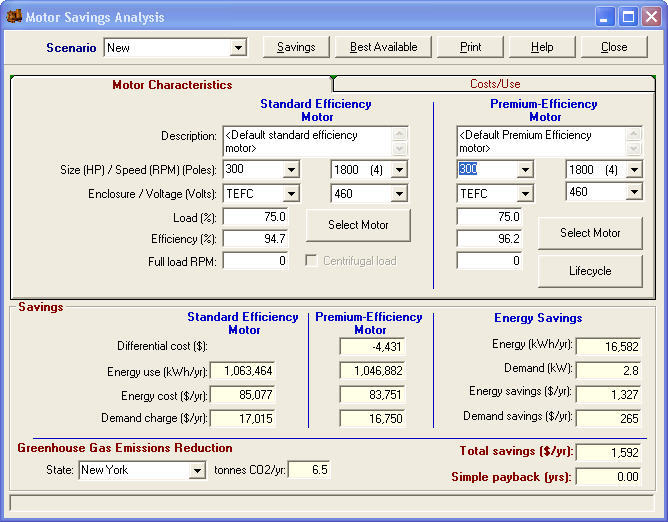Open Help
Screen dimensions: 668x522
click(542, 47)
